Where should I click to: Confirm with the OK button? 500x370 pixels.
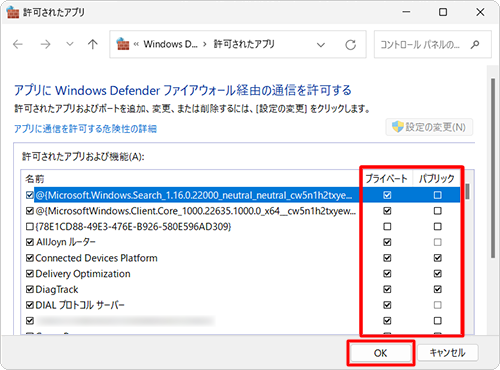tap(380, 353)
